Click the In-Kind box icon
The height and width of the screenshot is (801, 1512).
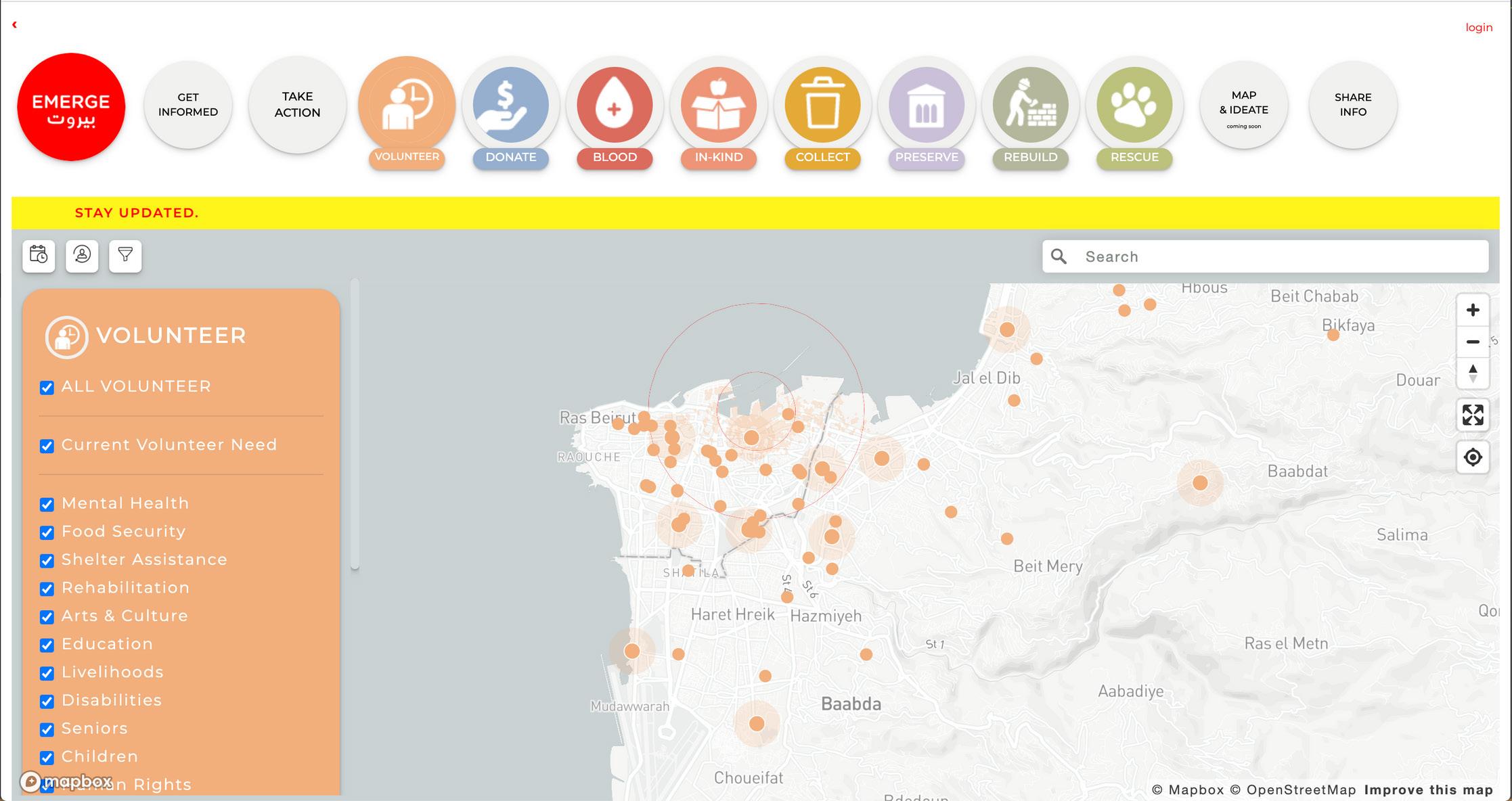point(719,106)
